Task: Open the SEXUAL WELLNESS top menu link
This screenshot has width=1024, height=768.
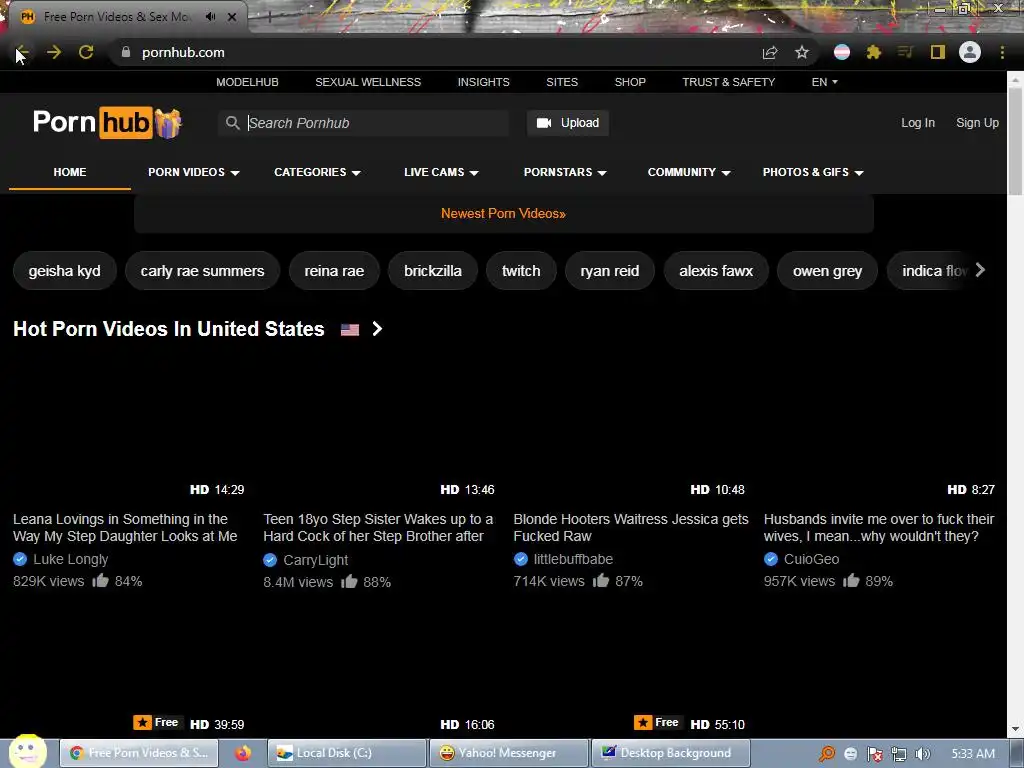Action: (x=368, y=82)
